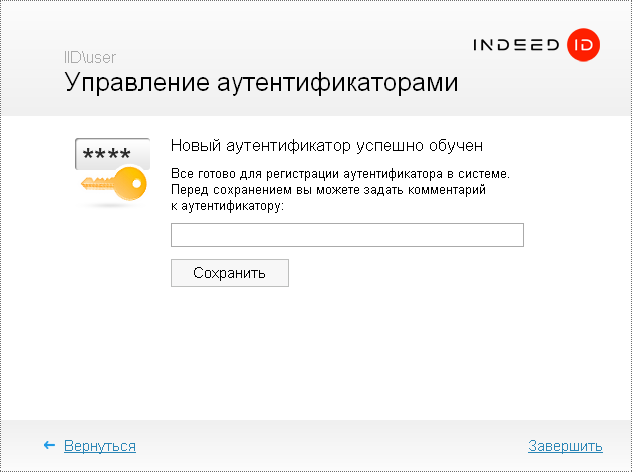Select heading Новый аутентификатор успешно обучен

click(327, 146)
